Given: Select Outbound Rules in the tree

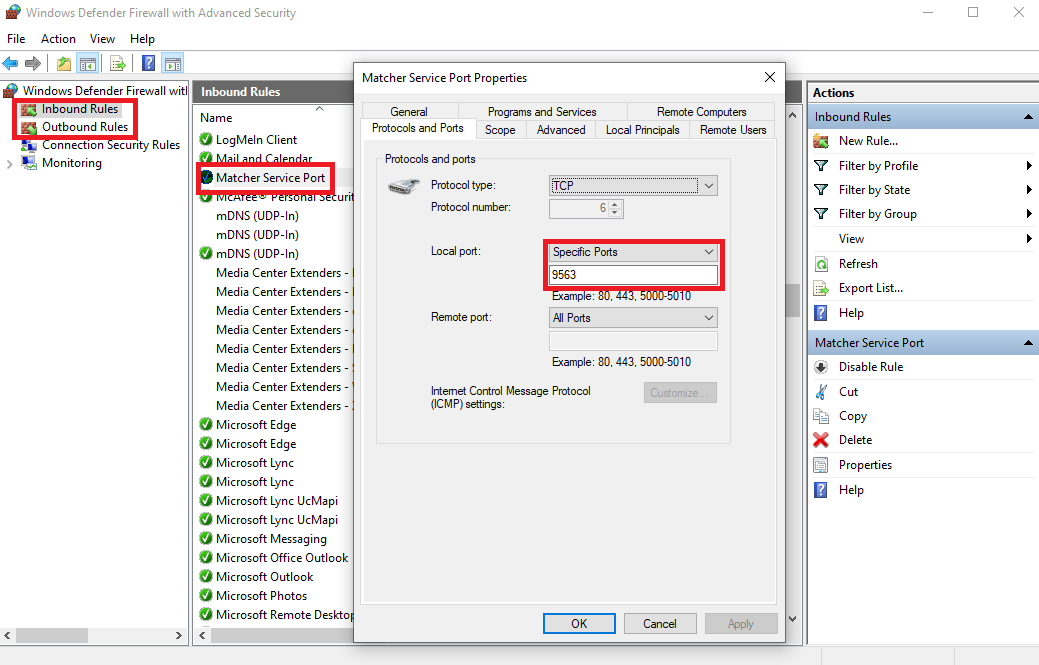Looking at the screenshot, I should click(x=84, y=127).
